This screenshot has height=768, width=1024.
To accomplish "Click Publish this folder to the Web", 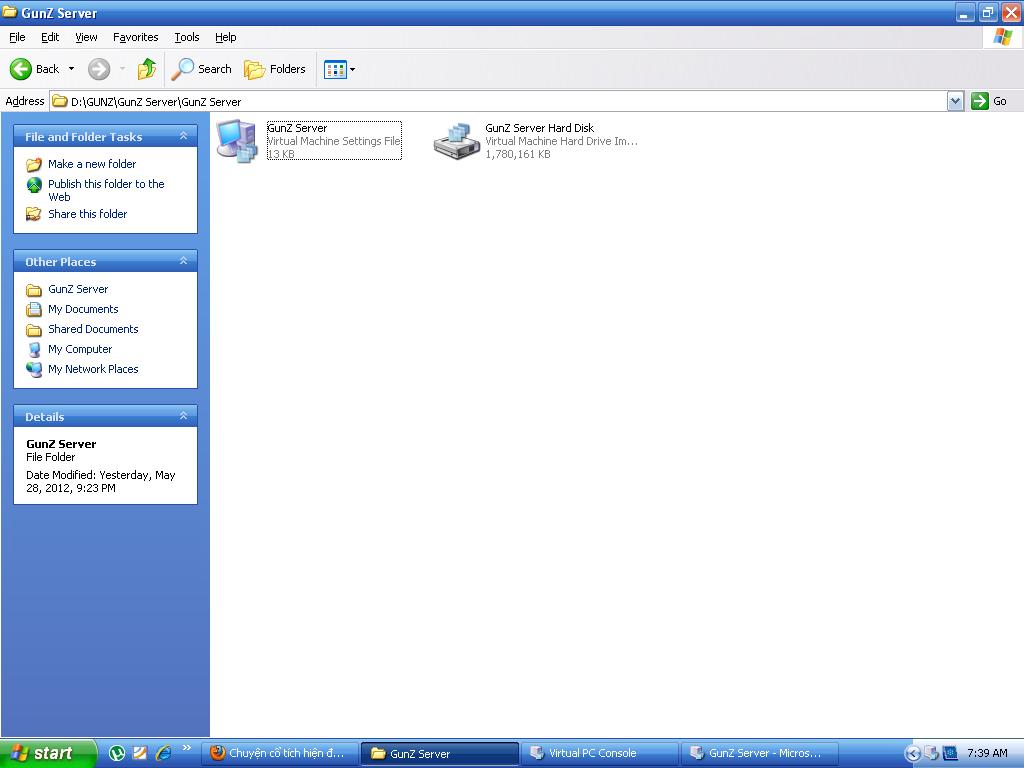I will coord(106,190).
